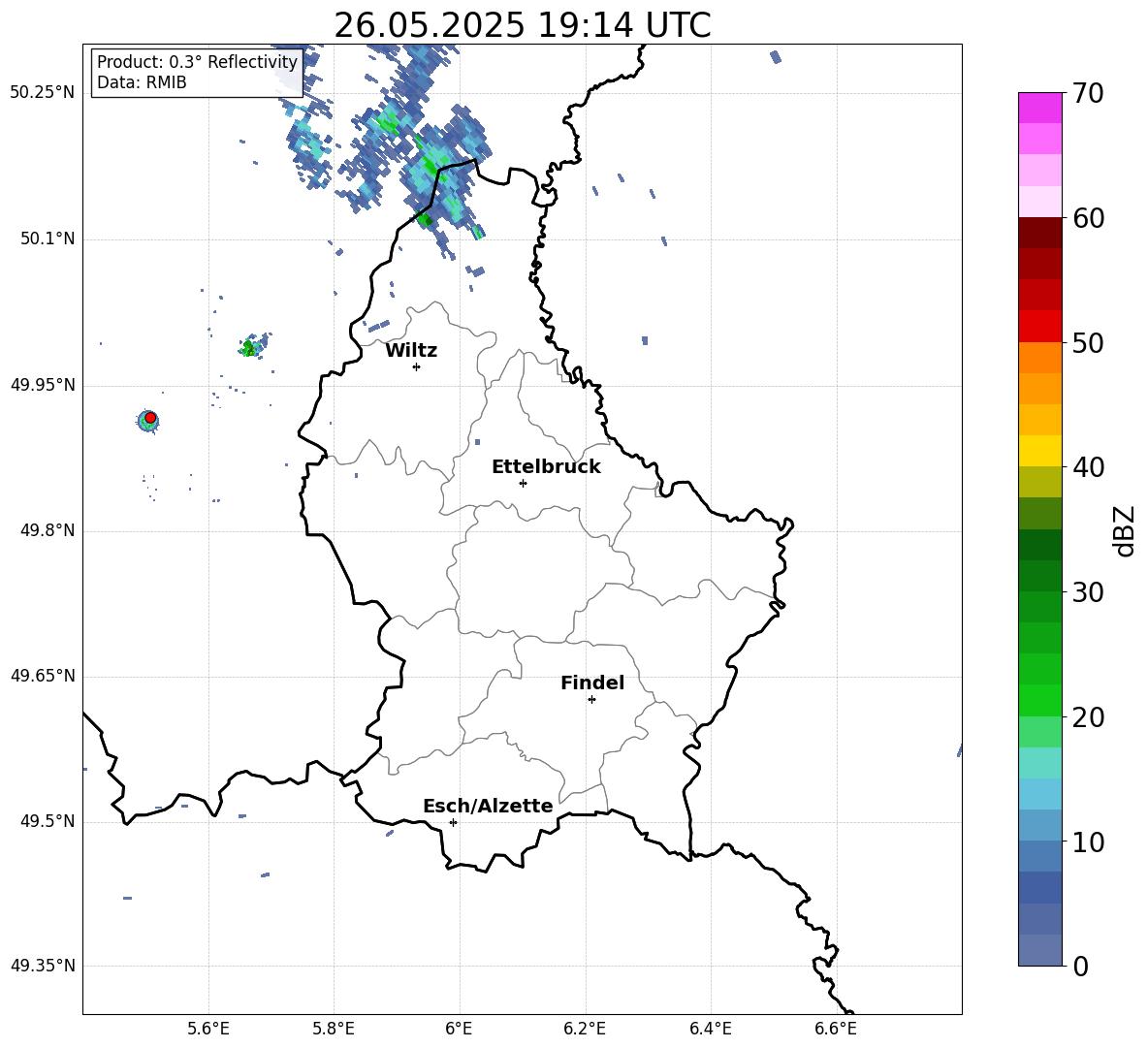The width and height of the screenshot is (1148, 1048).
Task: Click the 40 tick on the colorbar
Action: click(1088, 467)
